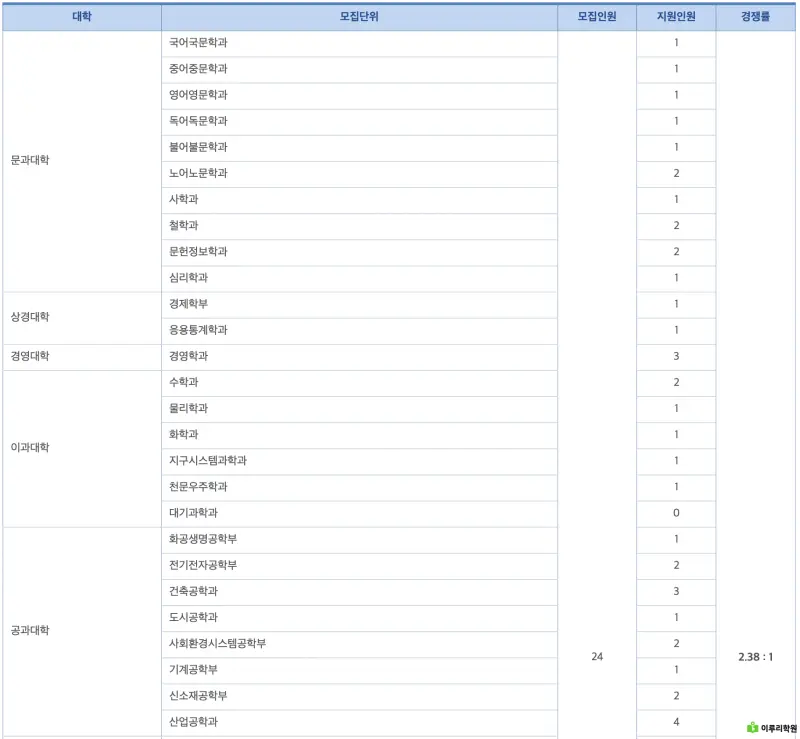Click the 불어불문학과 row
This screenshot has width=800, height=739.
coord(359,147)
